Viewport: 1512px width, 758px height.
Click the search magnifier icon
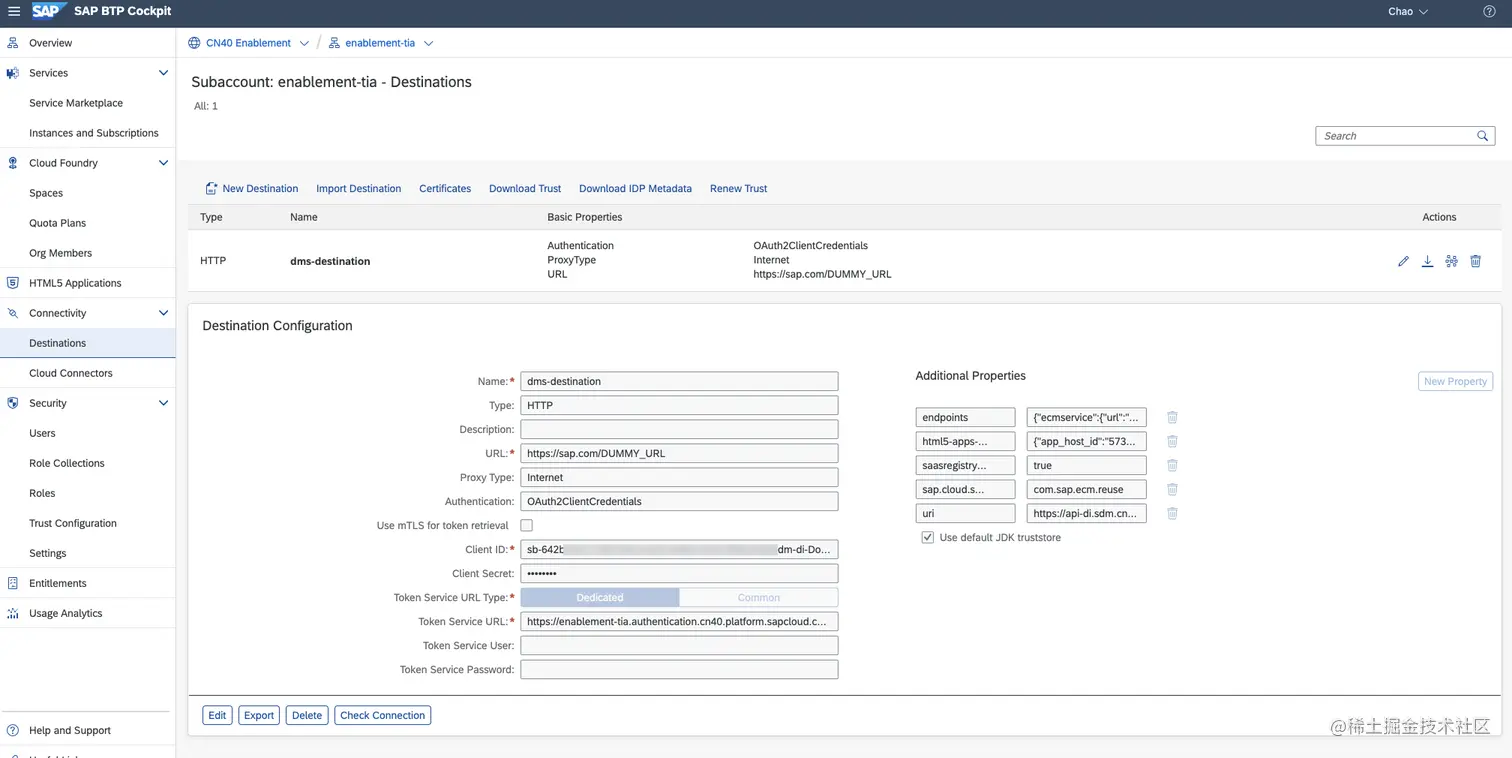coord(1483,136)
